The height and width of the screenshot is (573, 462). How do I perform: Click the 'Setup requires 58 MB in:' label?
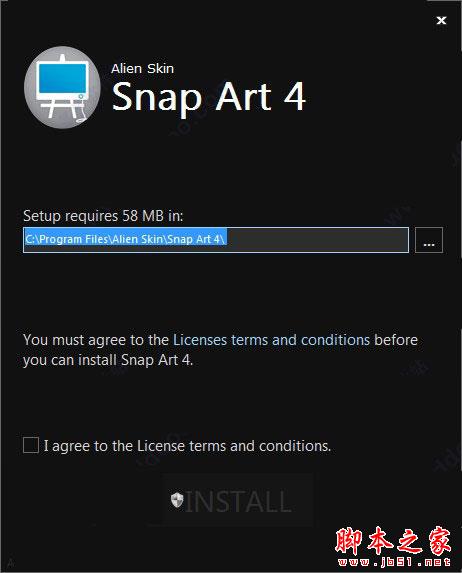[x=103, y=216]
